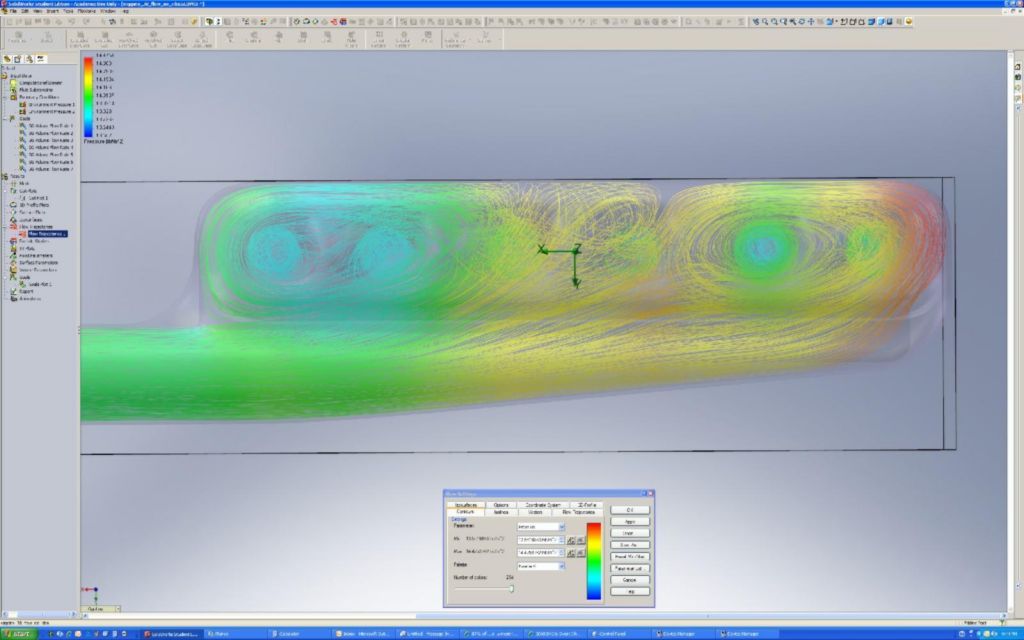This screenshot has height=640, width=1024.
Task: Click into the Min value input field
Action: (x=539, y=539)
